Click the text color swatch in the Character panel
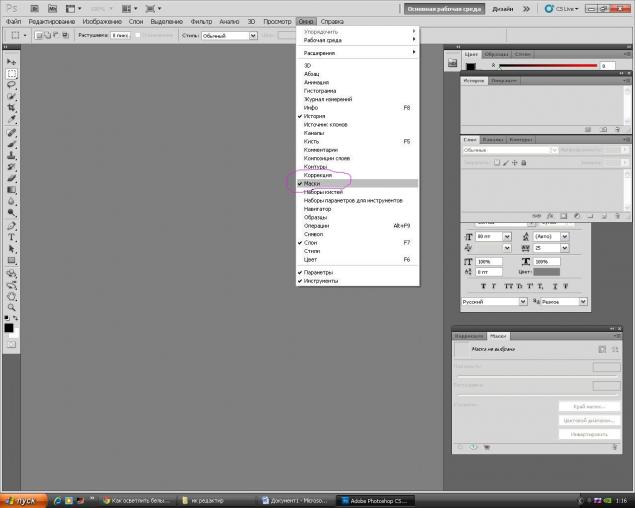Screen dimensions: 635x508 pos(546,272)
